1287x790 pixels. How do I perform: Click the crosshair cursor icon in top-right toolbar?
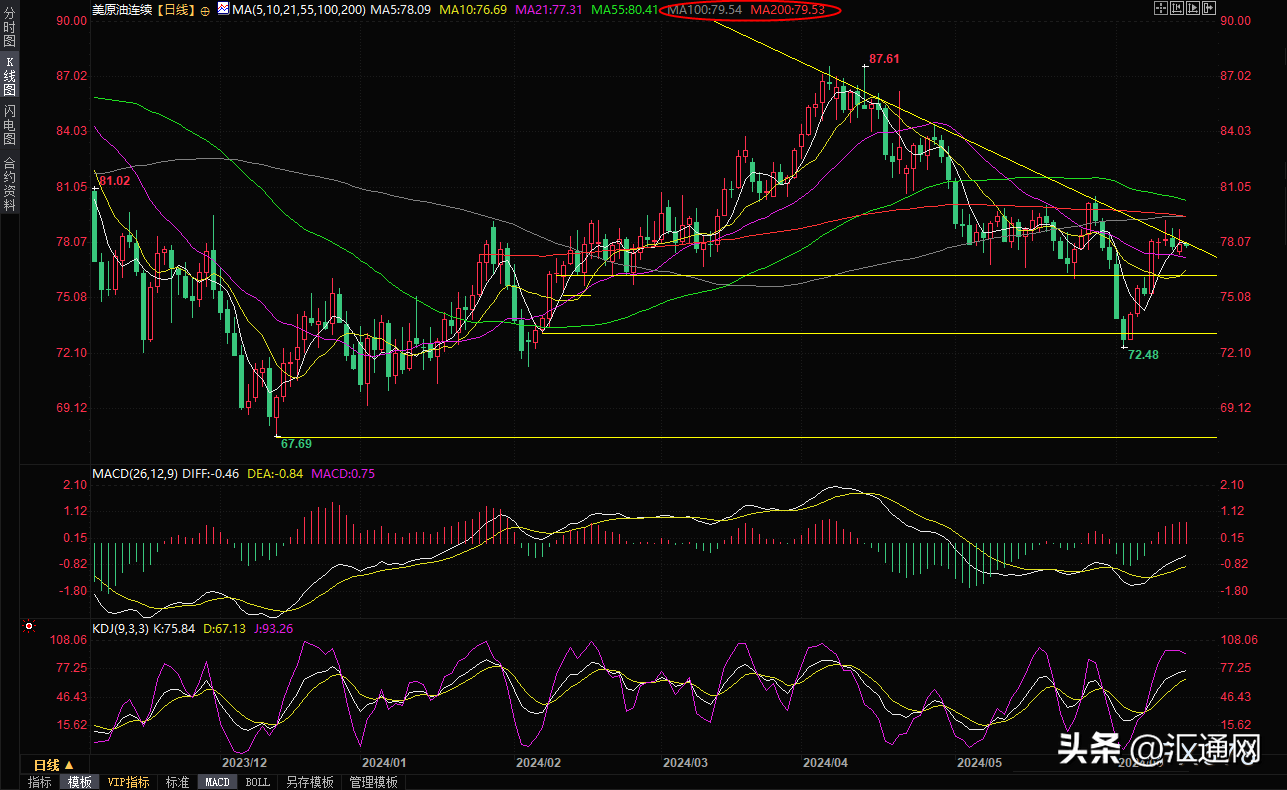click(x=1160, y=9)
